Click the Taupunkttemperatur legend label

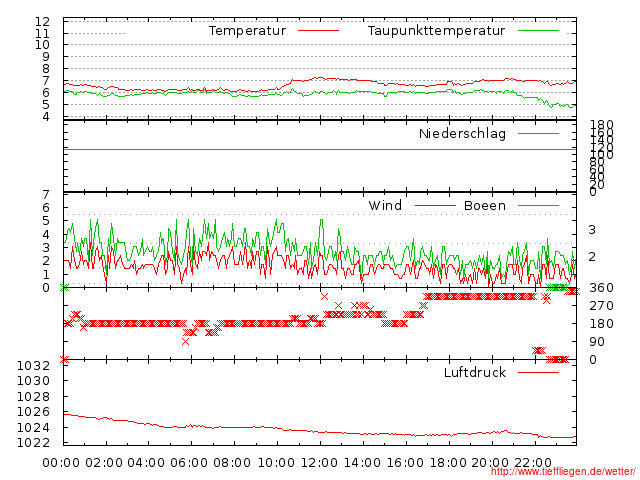point(436,31)
